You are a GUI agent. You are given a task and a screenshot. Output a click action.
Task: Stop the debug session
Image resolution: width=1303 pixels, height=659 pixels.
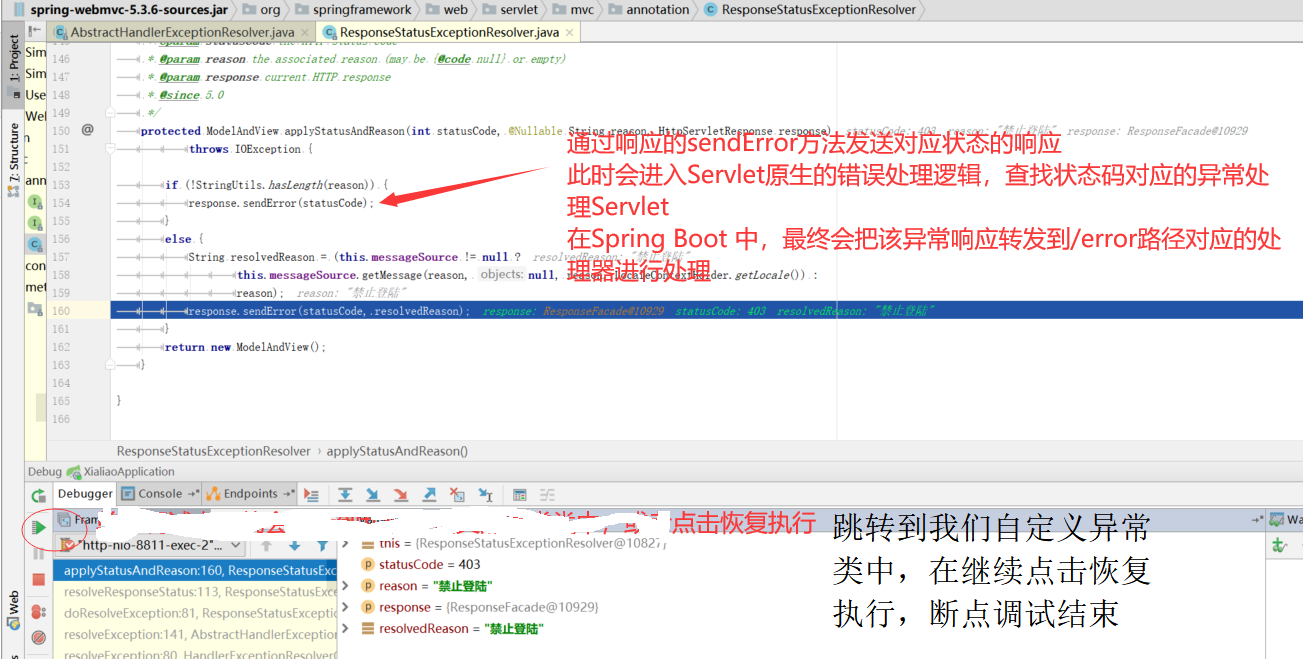(x=39, y=580)
